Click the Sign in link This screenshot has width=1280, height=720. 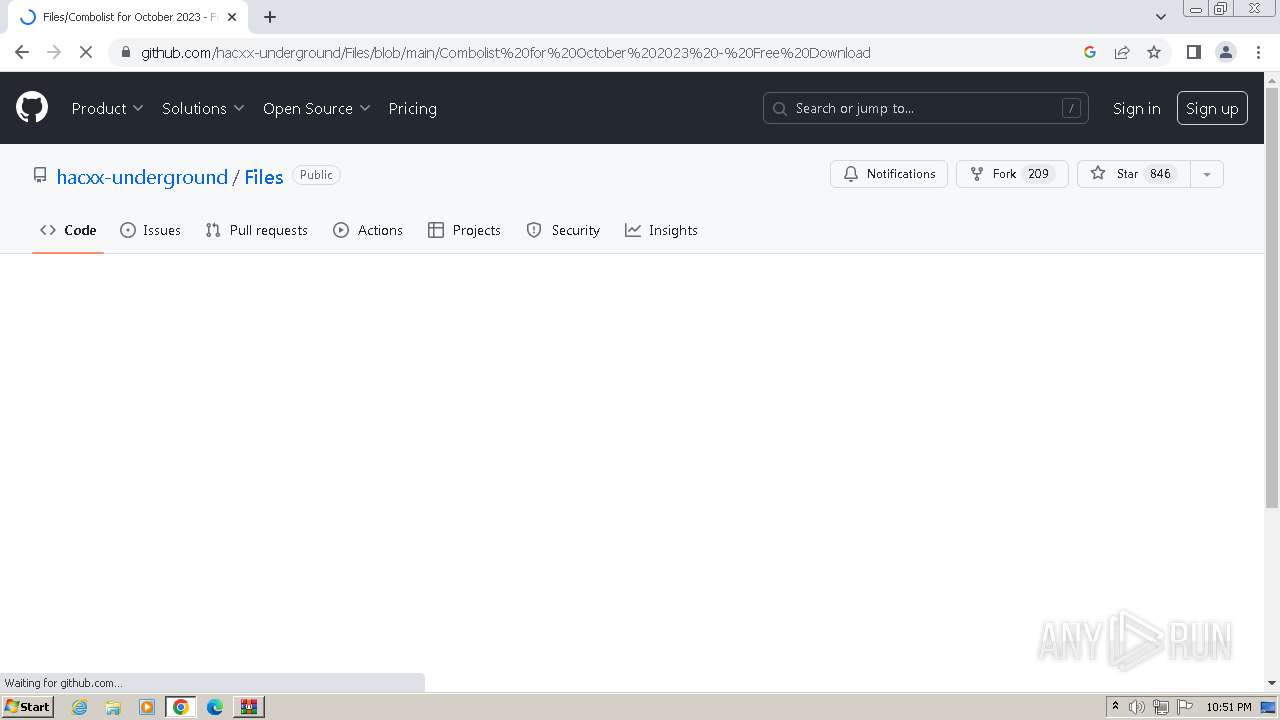[x=1136, y=108]
